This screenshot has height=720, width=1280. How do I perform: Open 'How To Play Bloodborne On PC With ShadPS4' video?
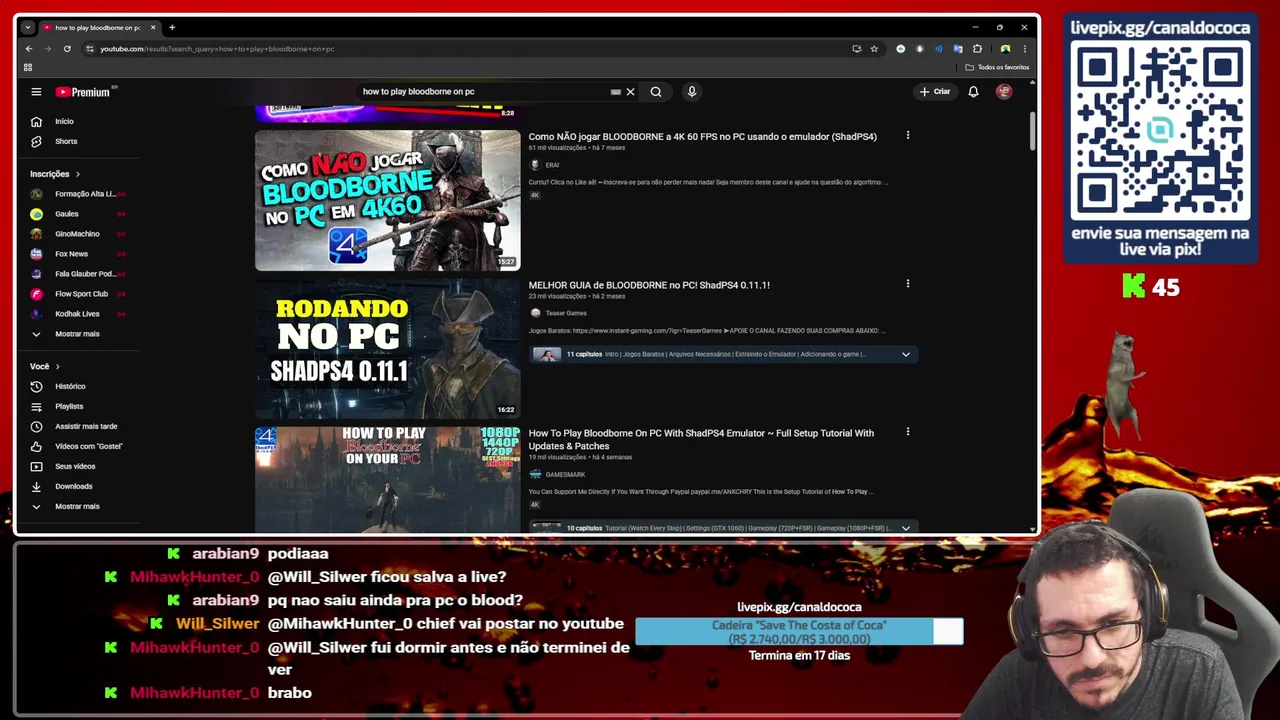(701, 439)
